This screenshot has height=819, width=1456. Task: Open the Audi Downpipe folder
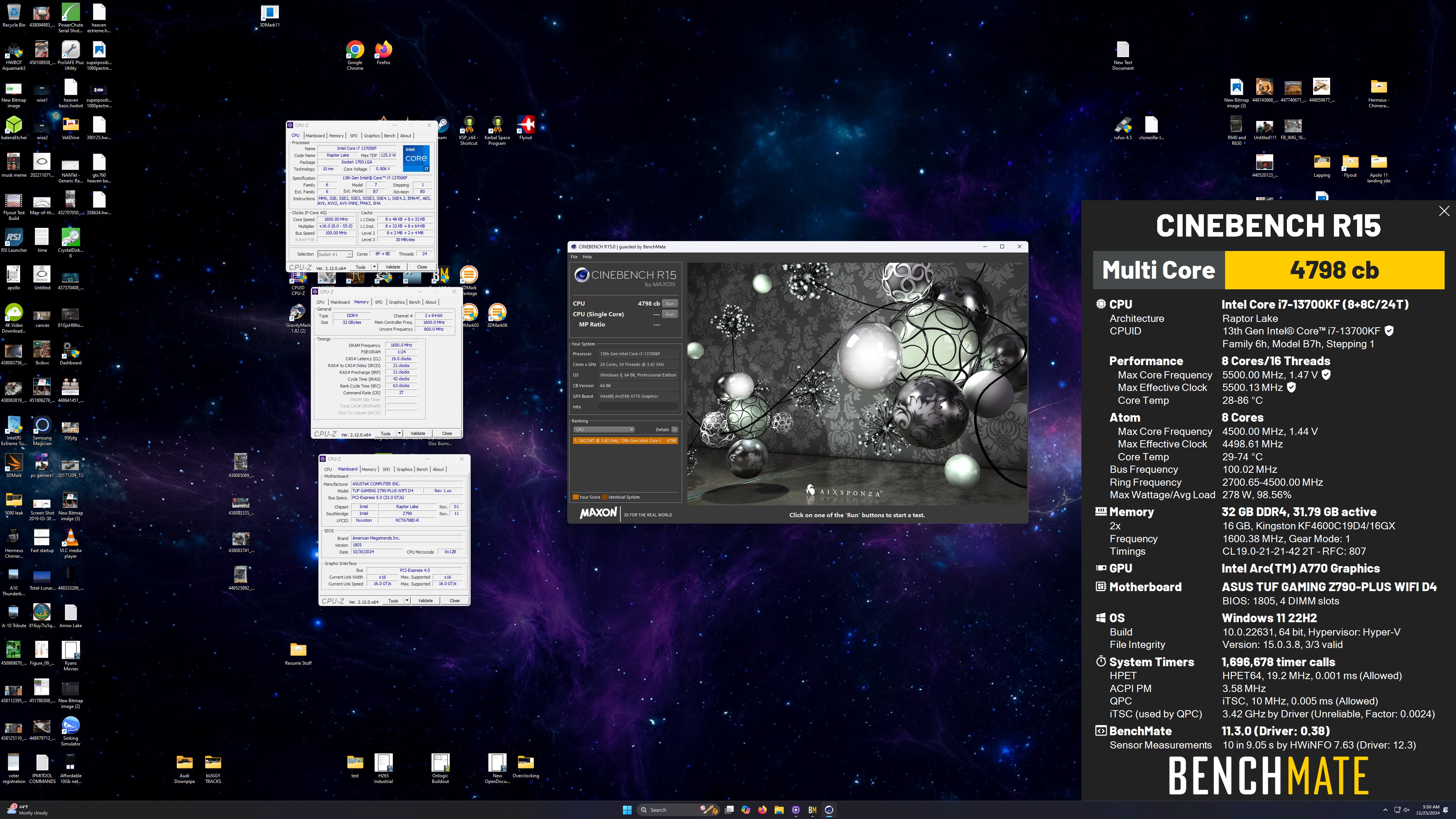point(184,769)
